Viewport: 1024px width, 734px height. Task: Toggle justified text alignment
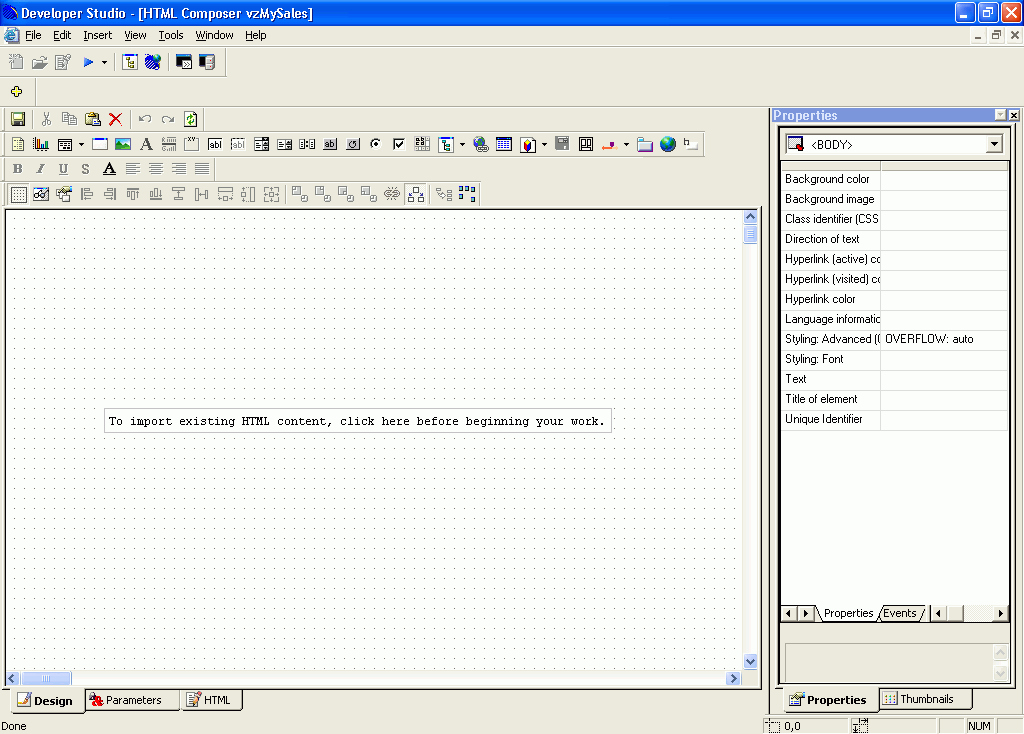202,168
